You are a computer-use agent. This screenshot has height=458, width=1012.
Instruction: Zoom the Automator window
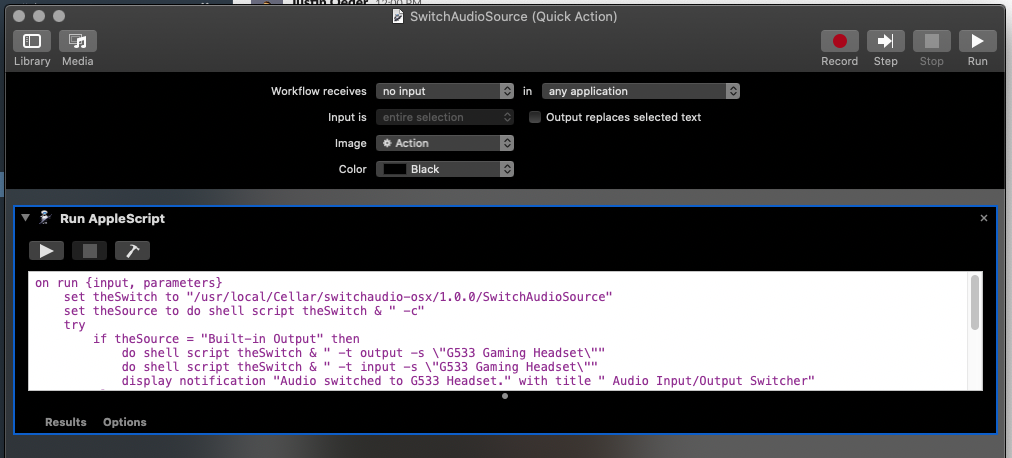click(59, 15)
